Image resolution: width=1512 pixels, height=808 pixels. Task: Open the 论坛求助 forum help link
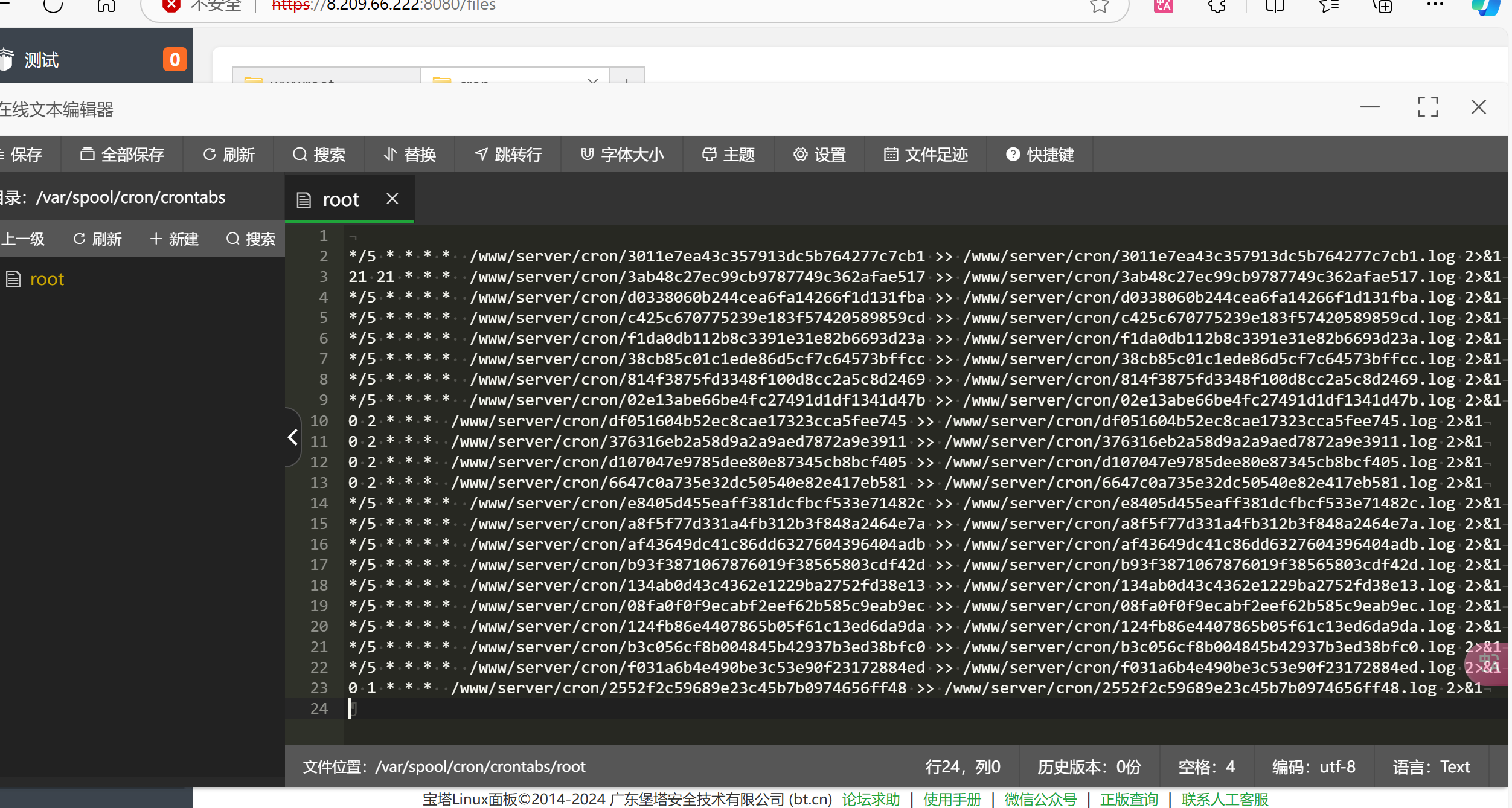871,799
